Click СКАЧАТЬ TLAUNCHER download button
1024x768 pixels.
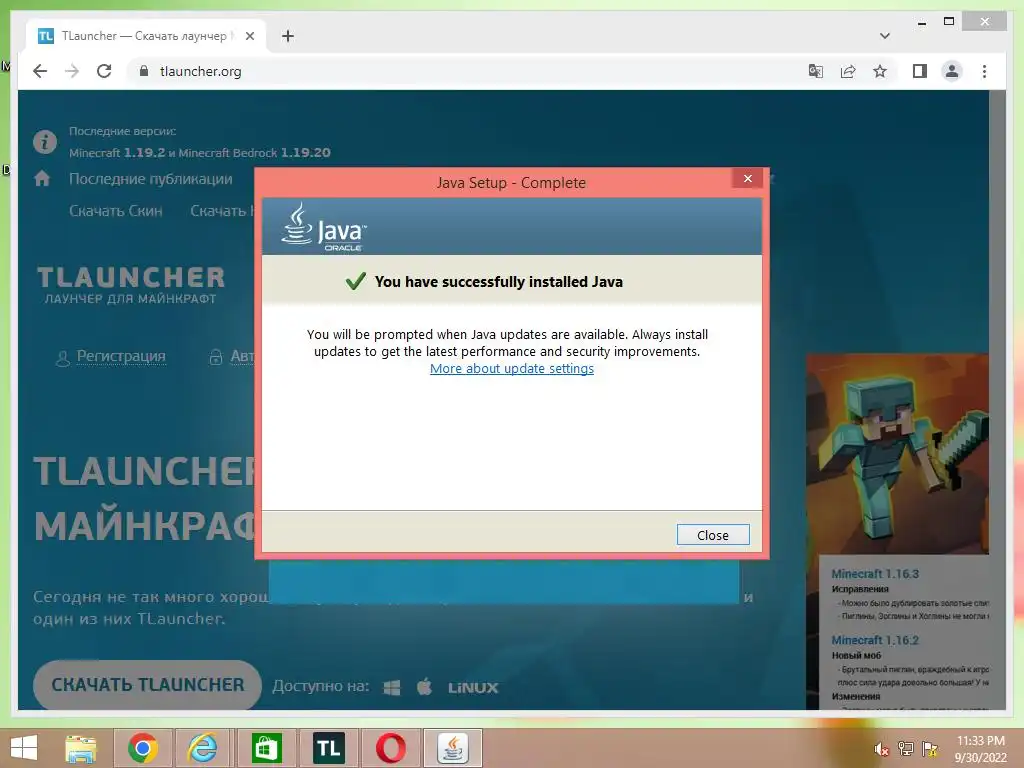coord(148,684)
